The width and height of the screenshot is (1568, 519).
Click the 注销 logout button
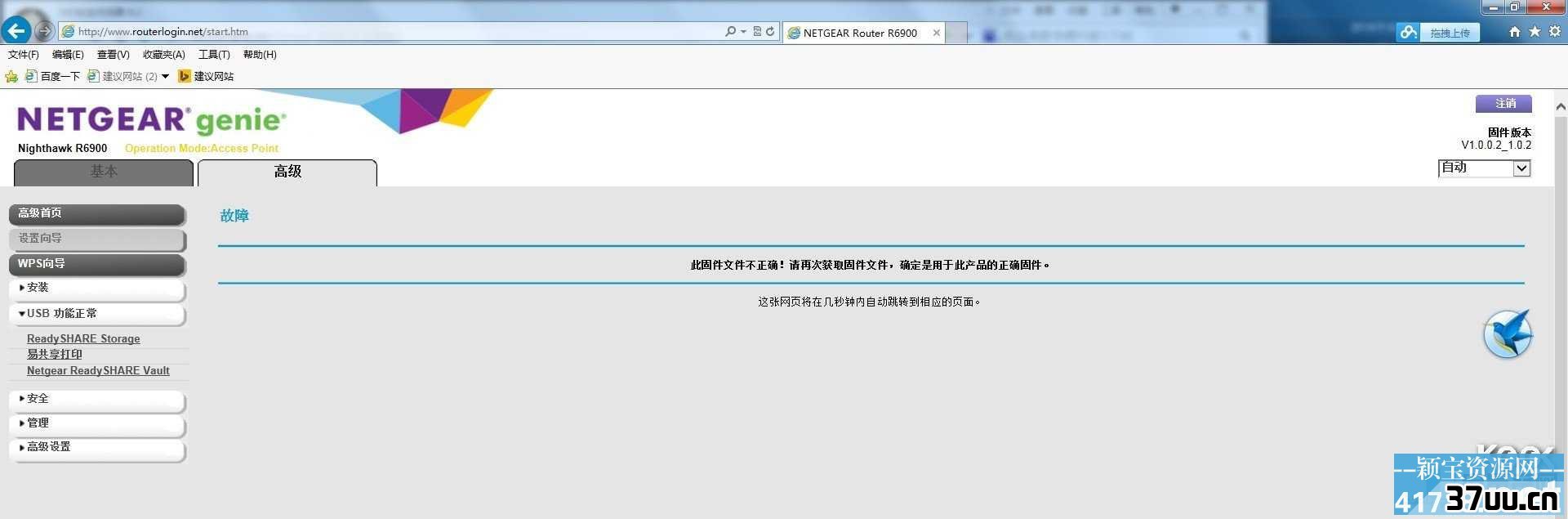1503,104
